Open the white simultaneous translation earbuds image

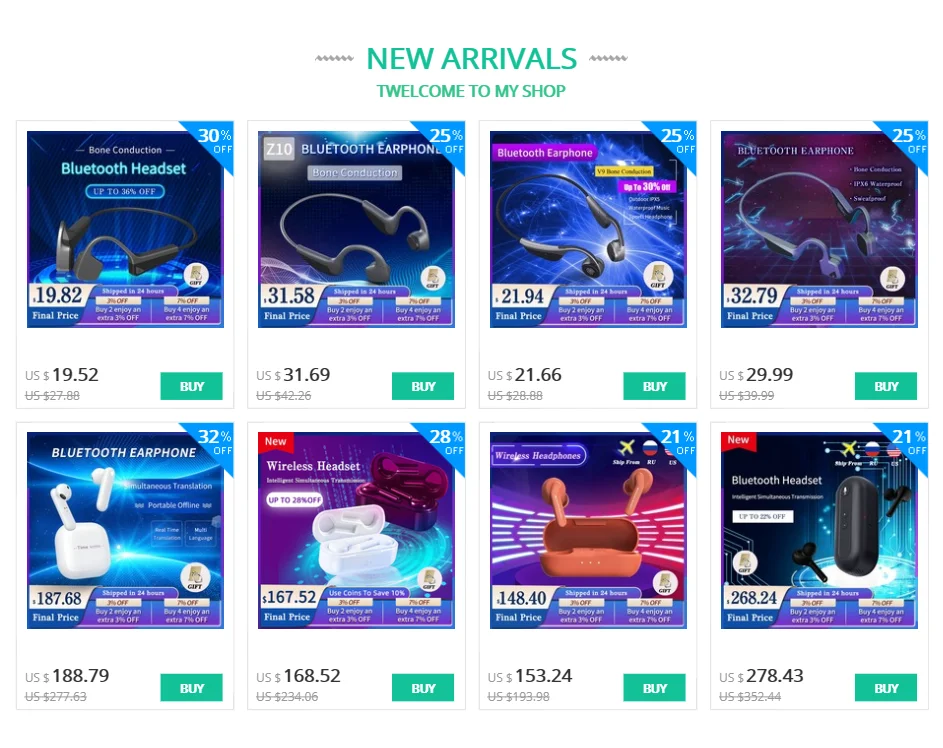point(125,530)
